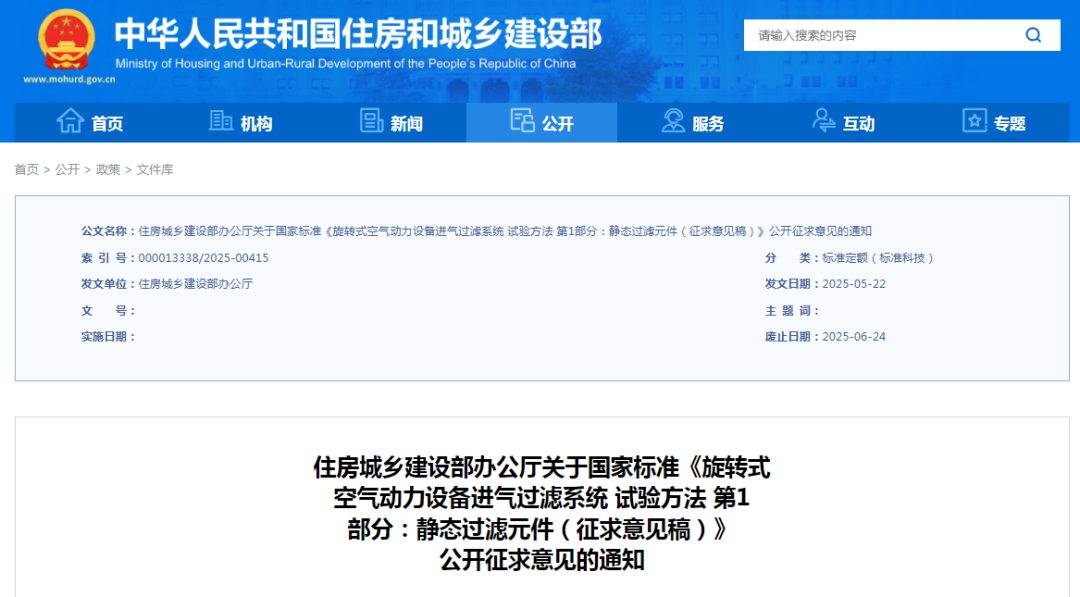Click the 首页 breadcrumb link
1080x597 pixels.
click(27, 169)
